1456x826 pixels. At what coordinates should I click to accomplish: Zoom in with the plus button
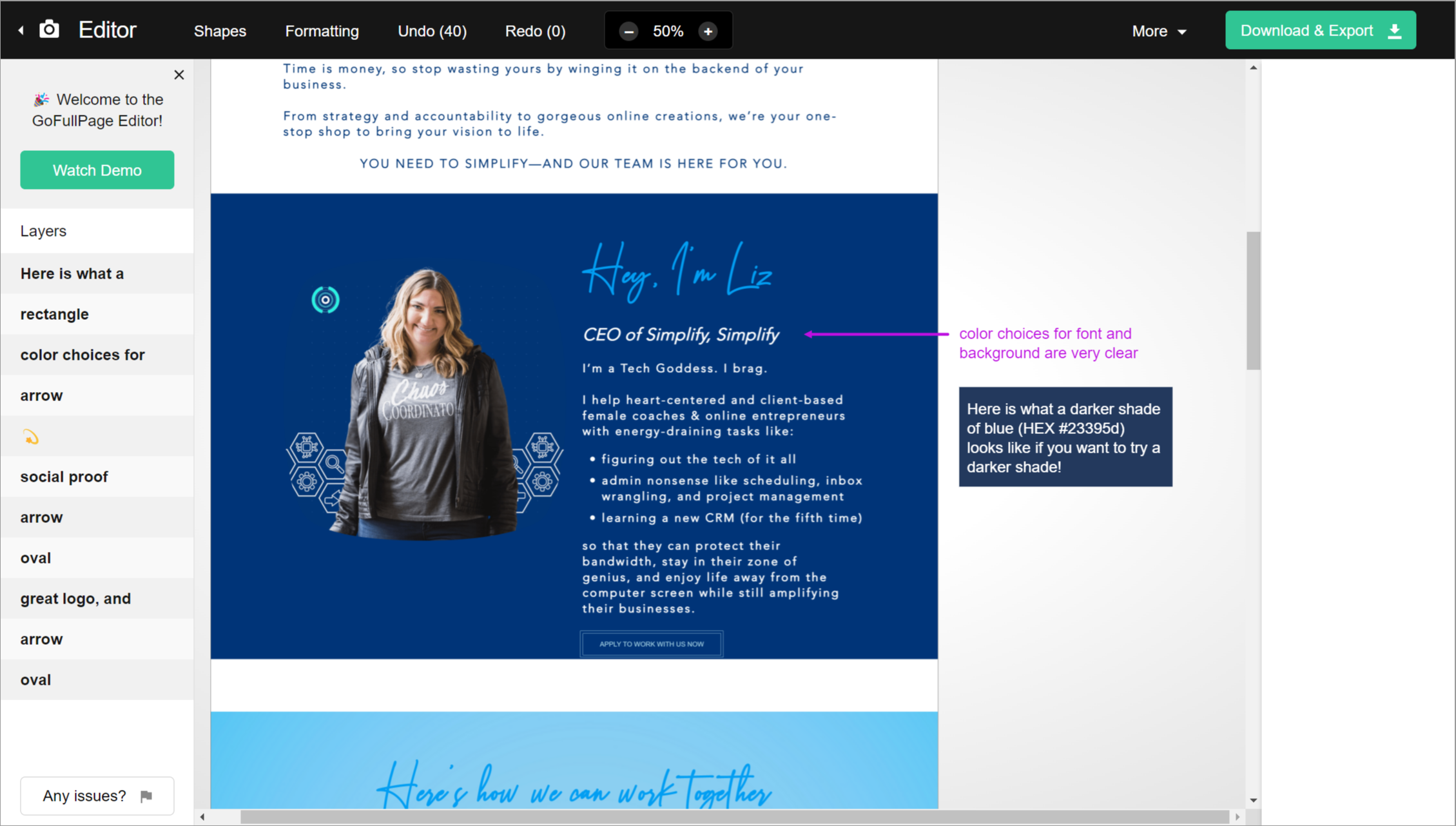coord(708,31)
